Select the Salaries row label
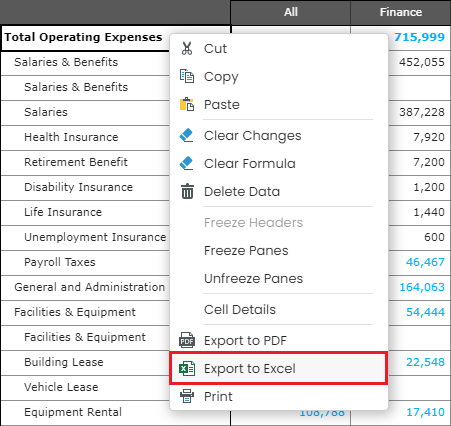Viewport: 451px width, 426px height. click(x=46, y=112)
